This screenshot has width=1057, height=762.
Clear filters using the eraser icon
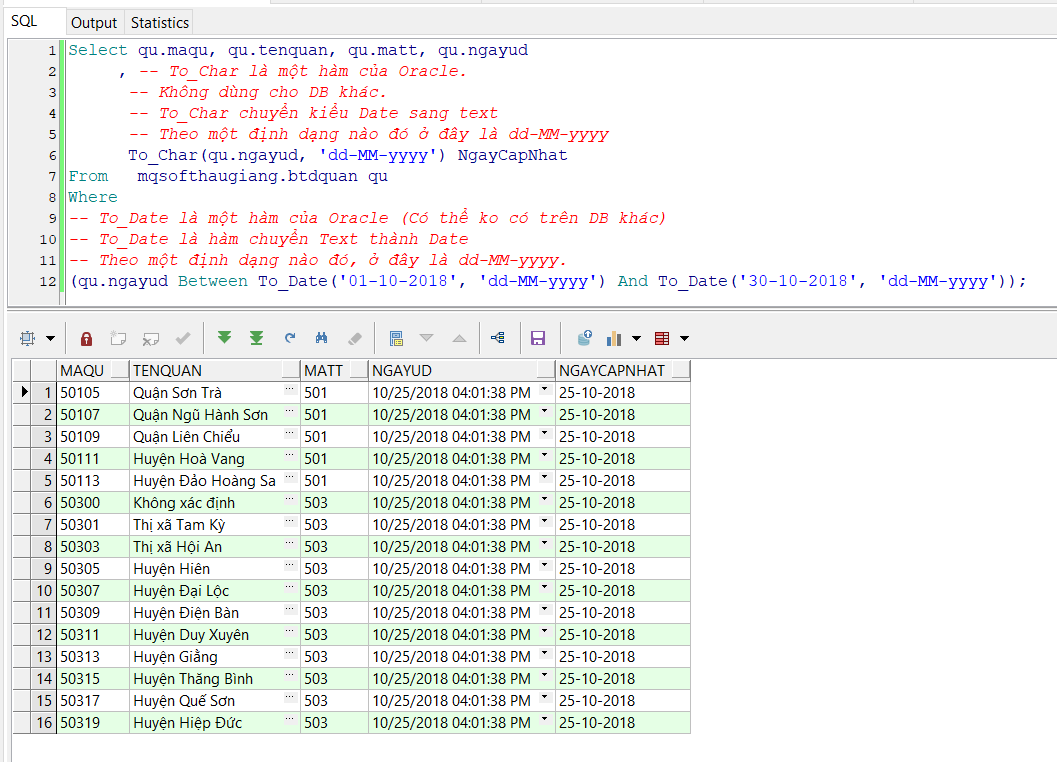354,338
